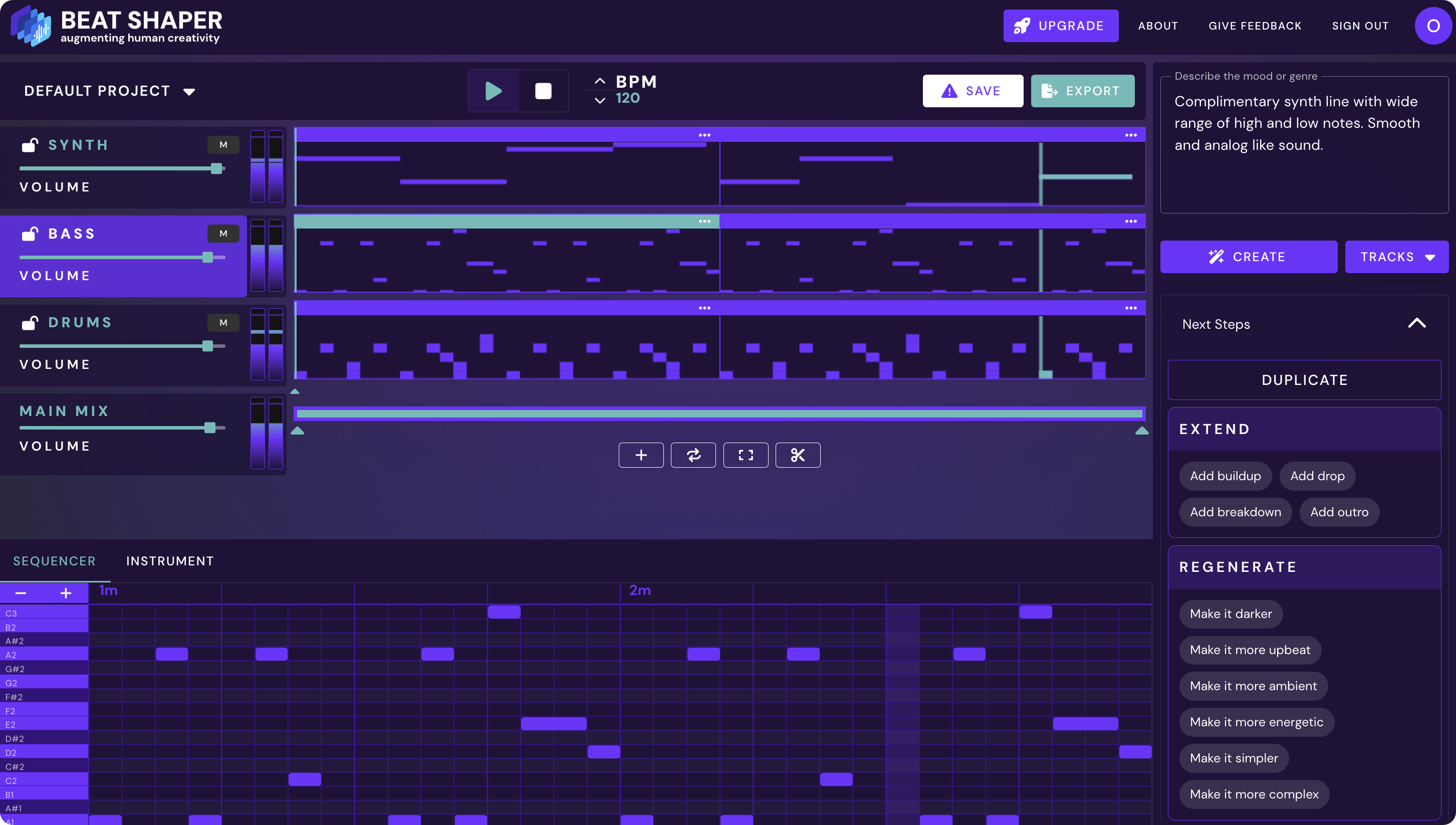Adjust the Drums volume slider handle
Screen dimensions: 1456x825
(x=208, y=346)
